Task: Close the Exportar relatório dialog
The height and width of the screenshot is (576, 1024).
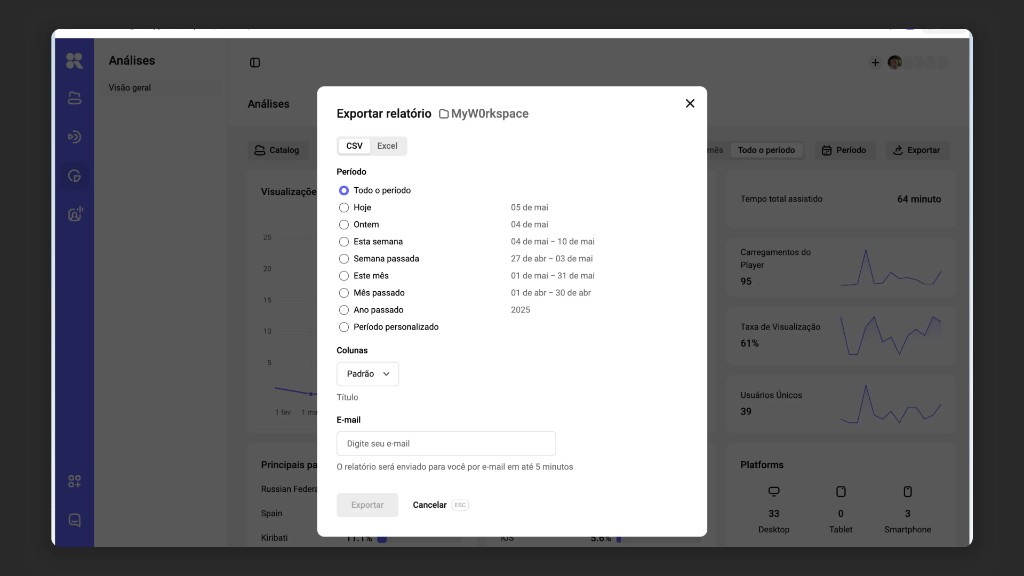Action: [x=690, y=103]
